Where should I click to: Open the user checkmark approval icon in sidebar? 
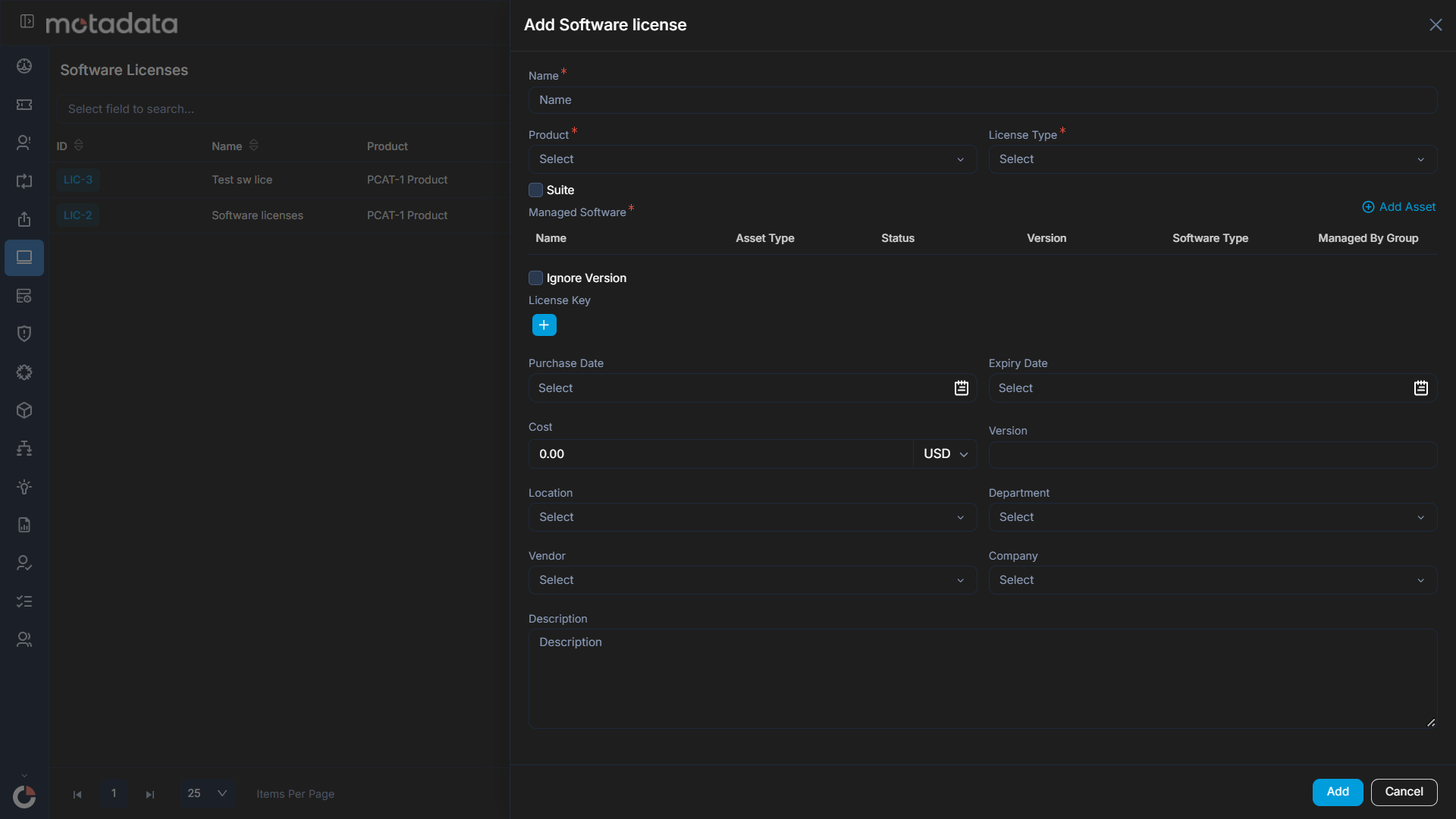24,563
